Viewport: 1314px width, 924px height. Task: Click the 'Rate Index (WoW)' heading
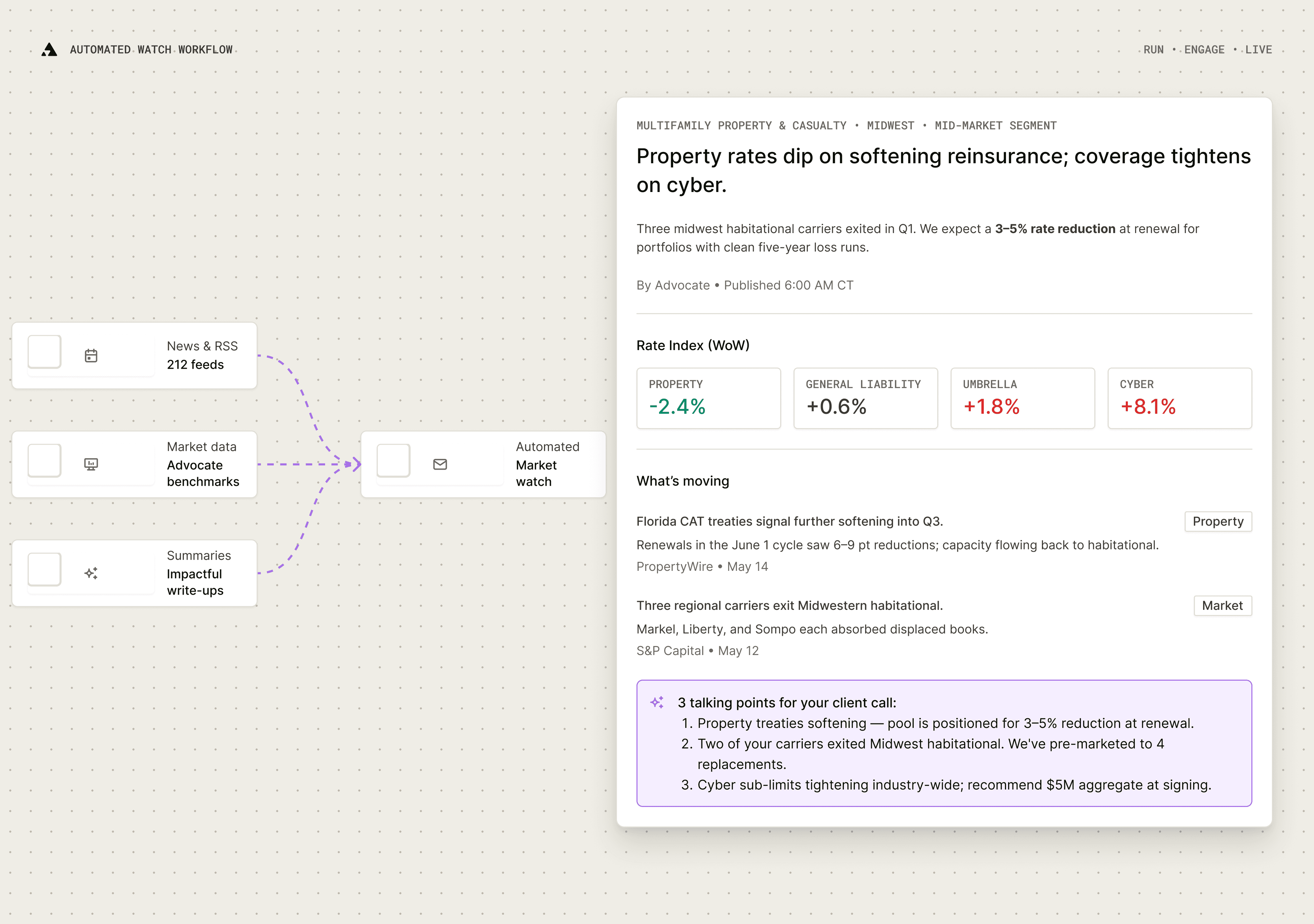(x=693, y=345)
